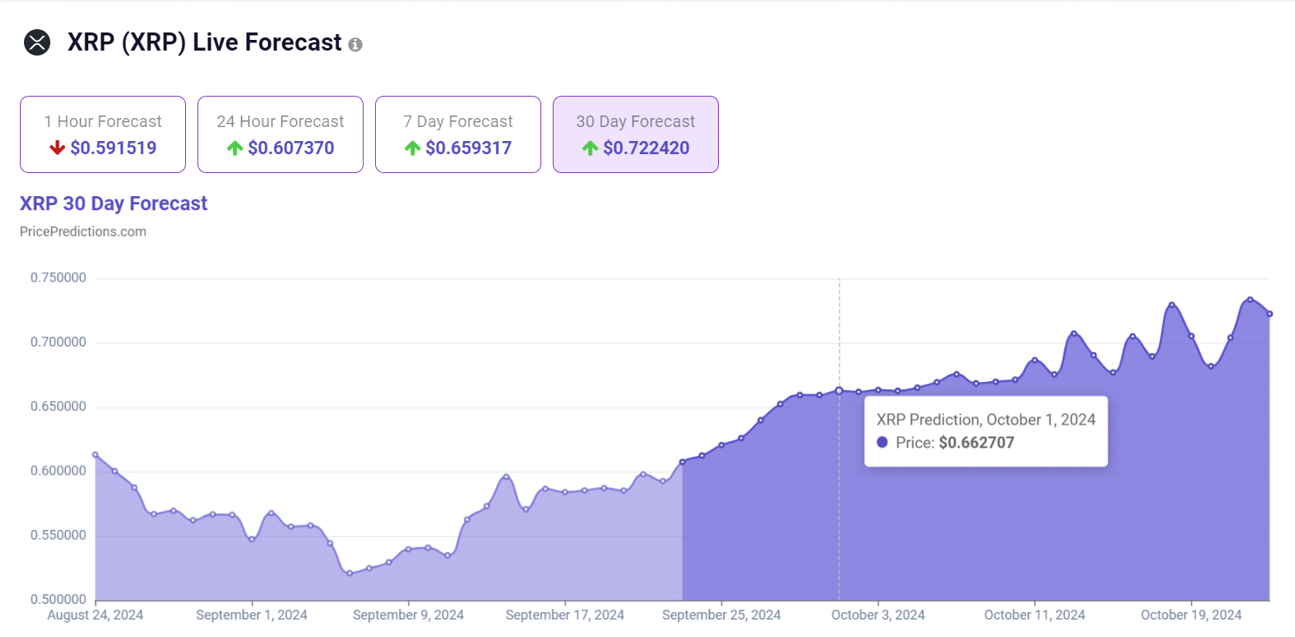Click the purple dot in the tooltip
Screen dimensions: 1295x637
[882, 442]
